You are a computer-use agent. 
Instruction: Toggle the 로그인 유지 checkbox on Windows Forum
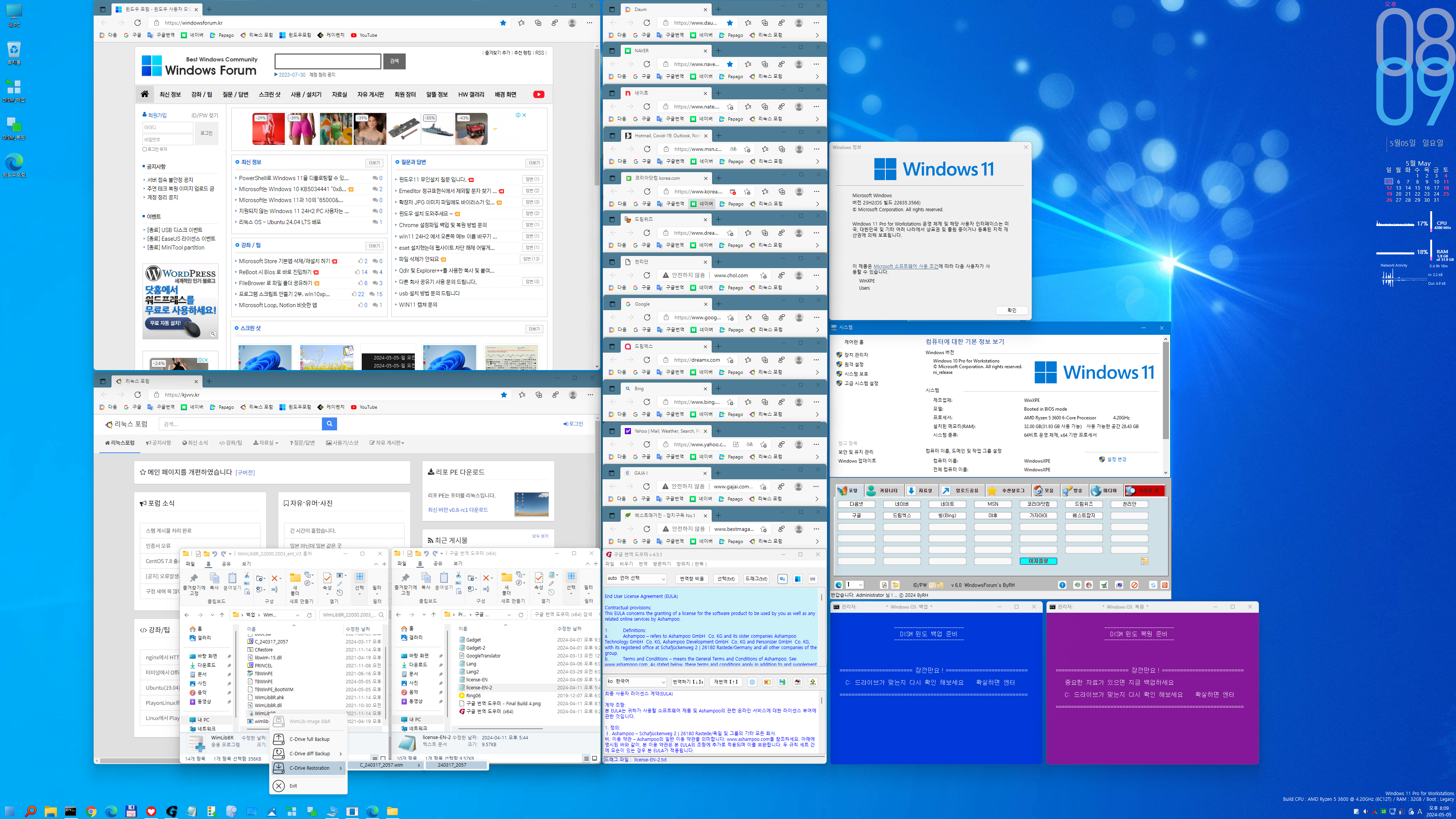pos(145,149)
